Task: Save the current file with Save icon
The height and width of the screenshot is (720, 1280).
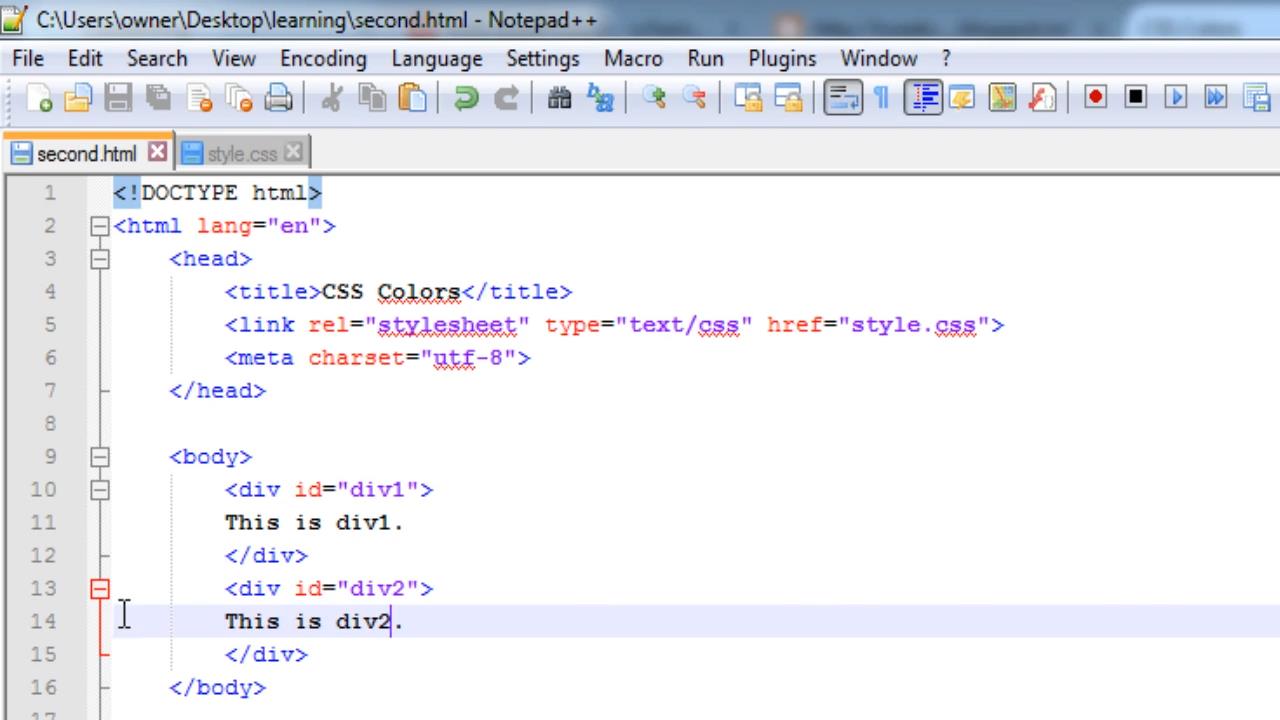Action: coord(118,97)
